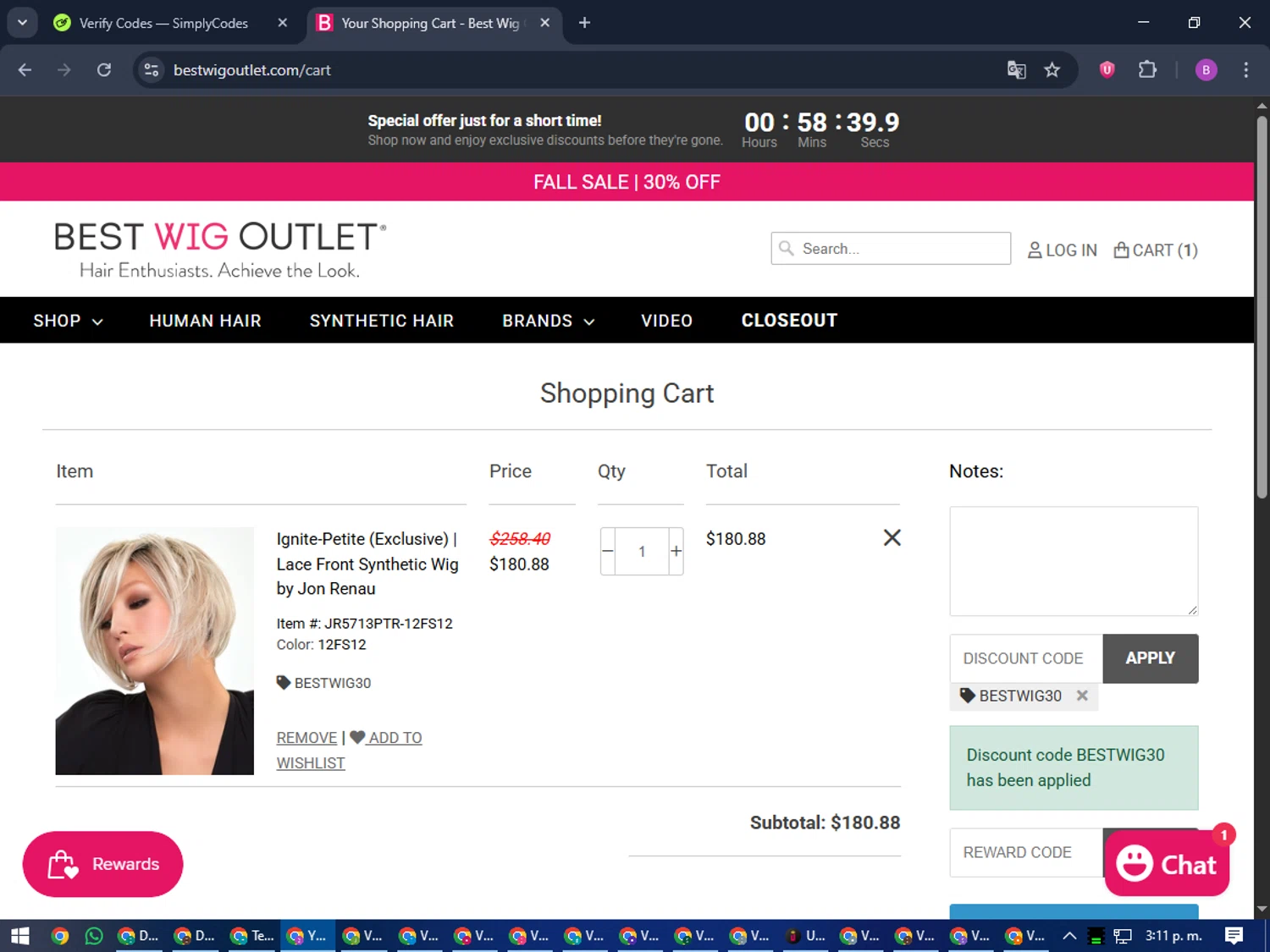Close the Verify Codes — SimplyCodes tab
The image size is (1270, 952).
[283, 23]
